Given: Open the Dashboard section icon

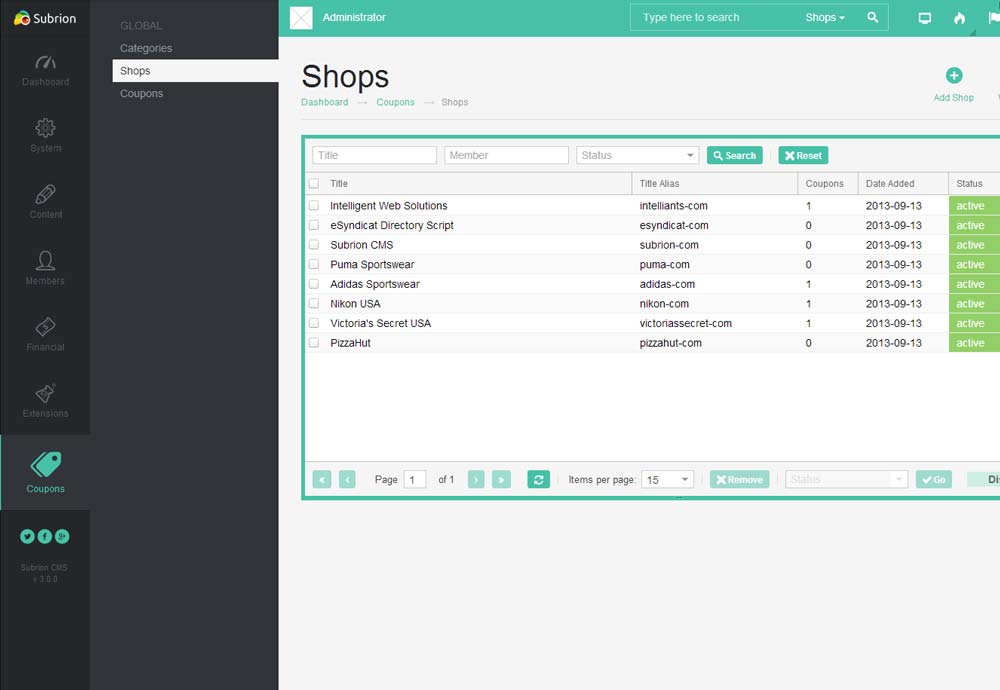Looking at the screenshot, I should pyautogui.click(x=45, y=62).
